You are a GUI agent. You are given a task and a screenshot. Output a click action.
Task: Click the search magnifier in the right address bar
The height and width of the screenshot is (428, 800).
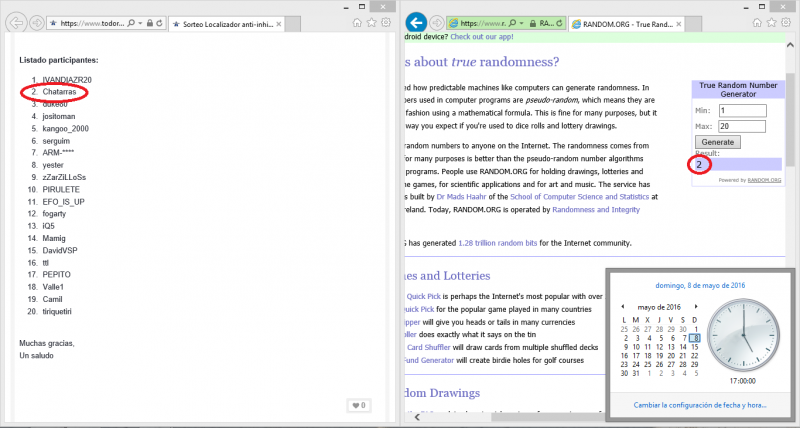(509, 21)
